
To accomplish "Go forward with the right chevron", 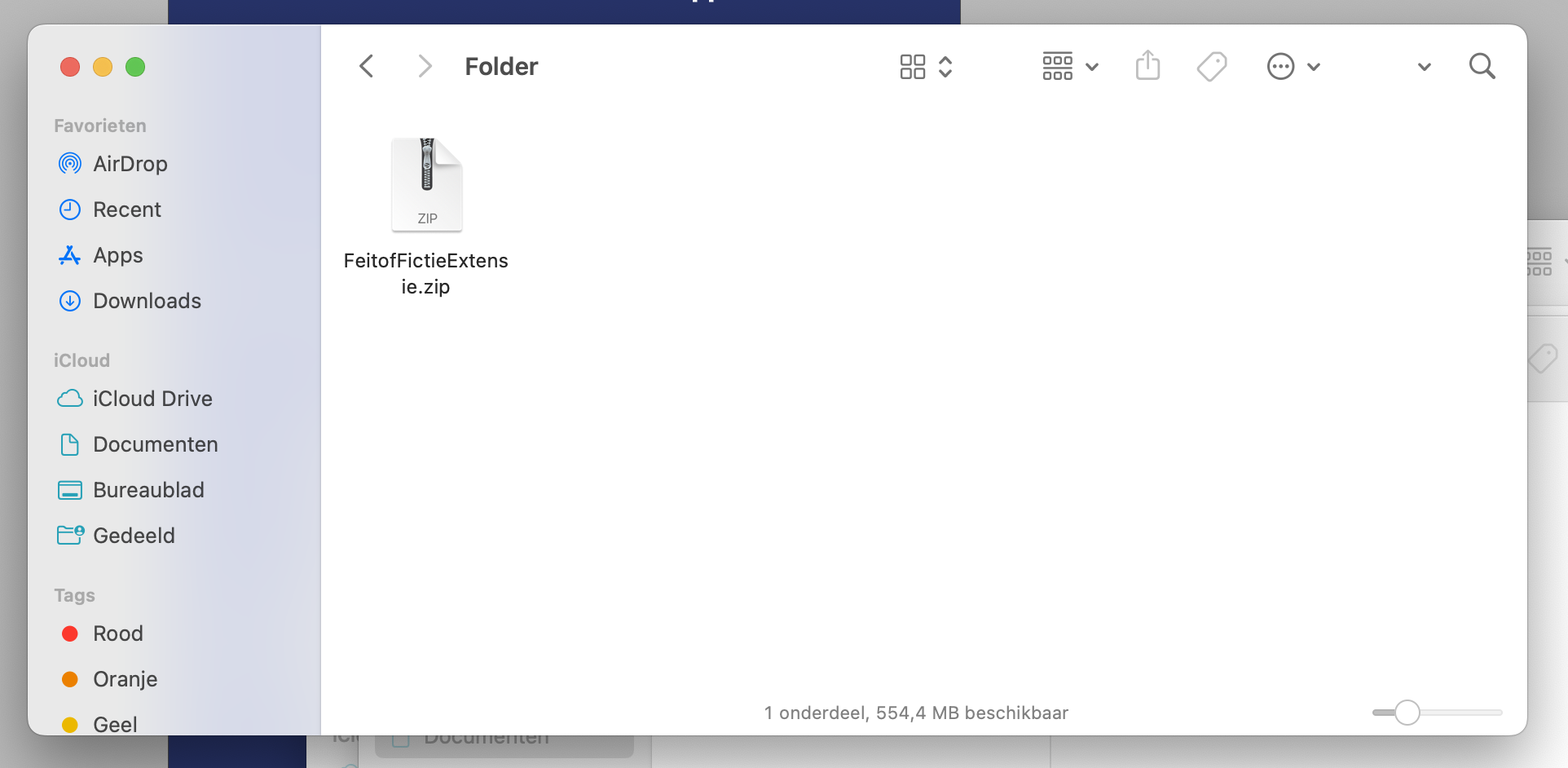I will click(x=424, y=66).
